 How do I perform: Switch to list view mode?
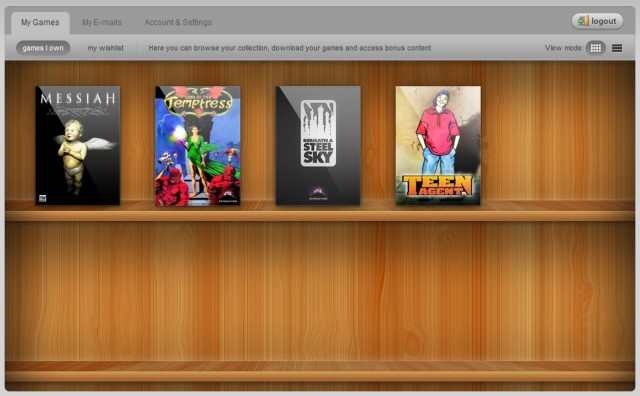[617, 48]
